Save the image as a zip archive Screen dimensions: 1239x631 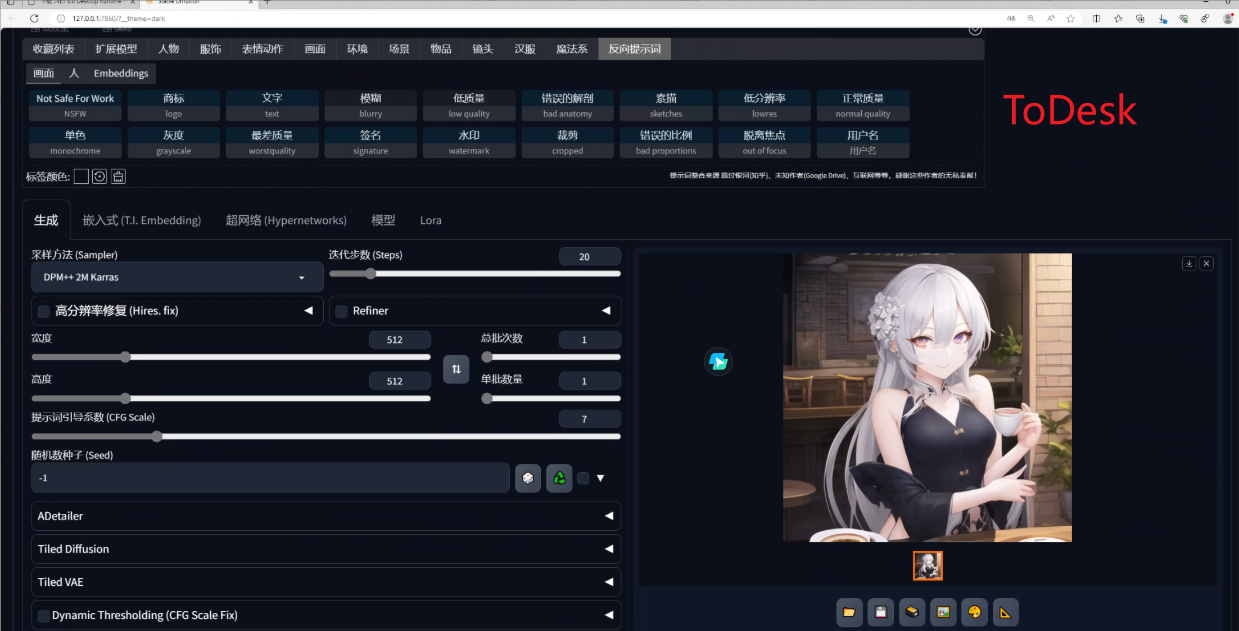(x=911, y=612)
